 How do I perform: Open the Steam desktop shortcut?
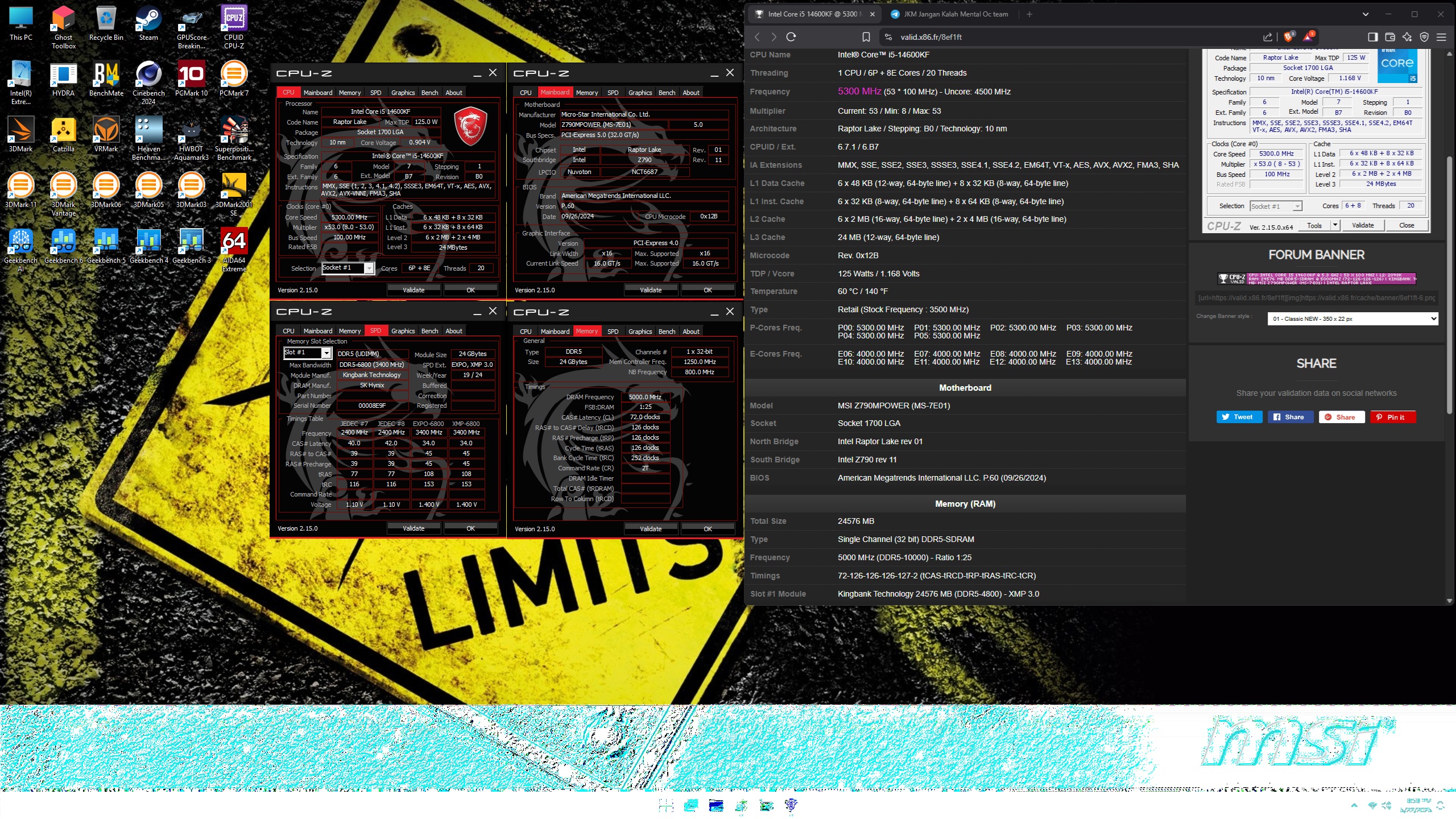148,23
